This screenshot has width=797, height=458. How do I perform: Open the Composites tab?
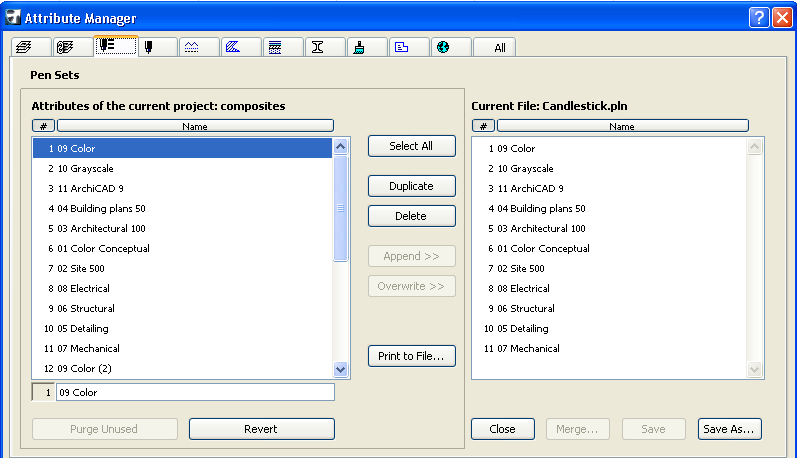coord(284,47)
